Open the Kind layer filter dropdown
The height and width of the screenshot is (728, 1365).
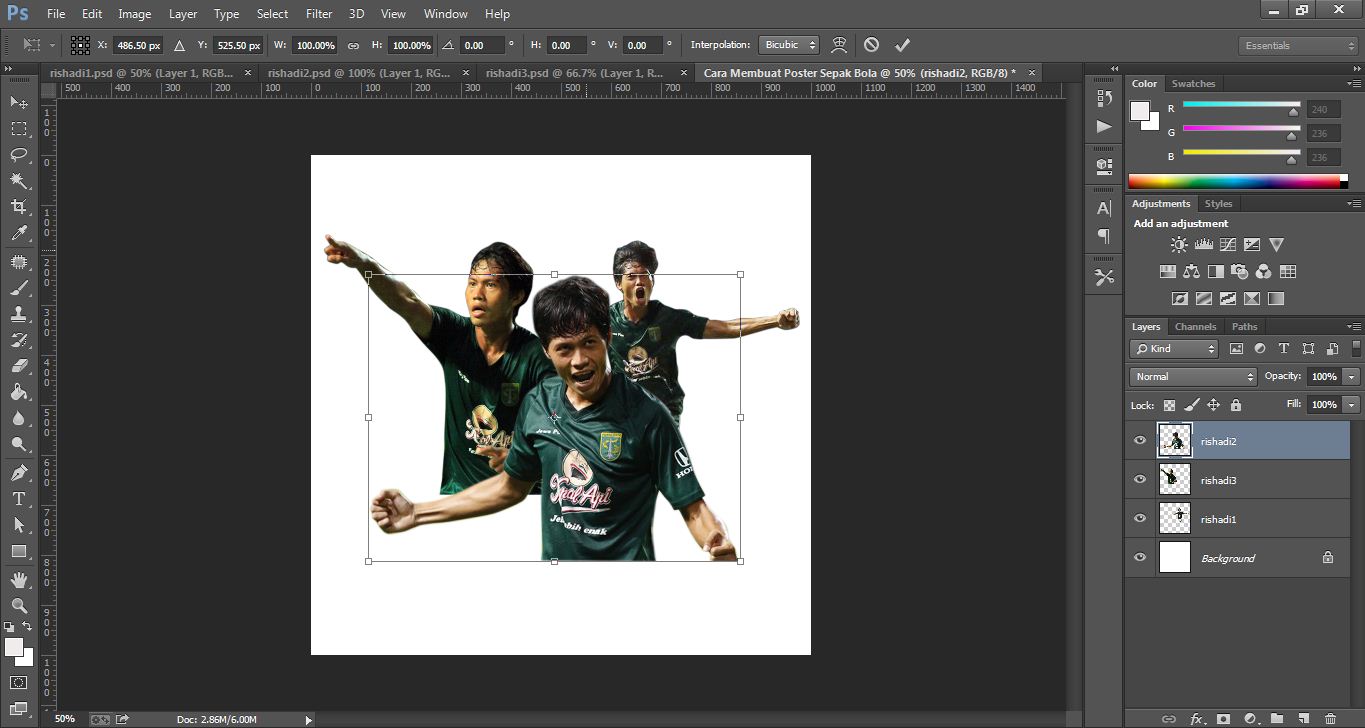pos(1175,349)
